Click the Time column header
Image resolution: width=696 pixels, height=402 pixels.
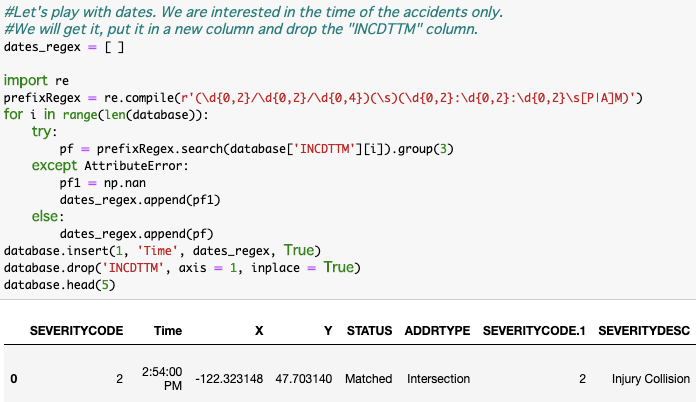[168, 331]
